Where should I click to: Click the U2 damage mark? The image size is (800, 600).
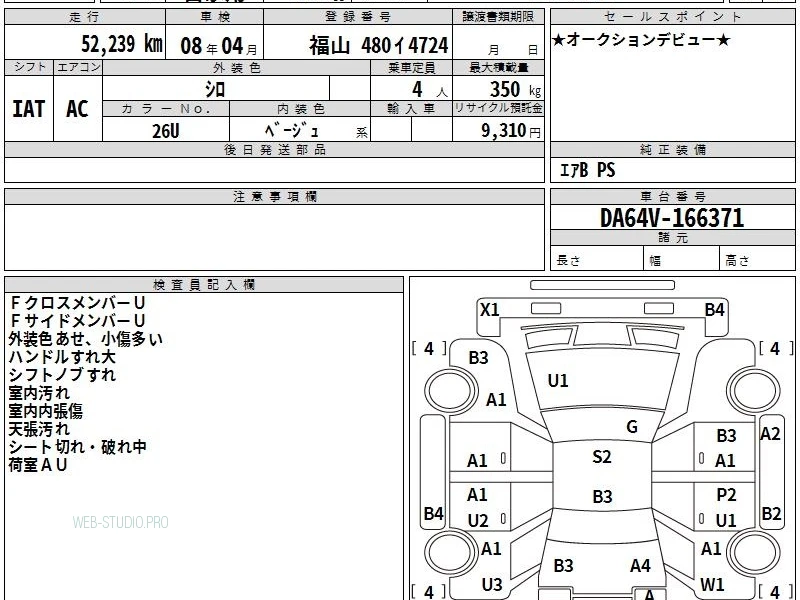(x=478, y=521)
